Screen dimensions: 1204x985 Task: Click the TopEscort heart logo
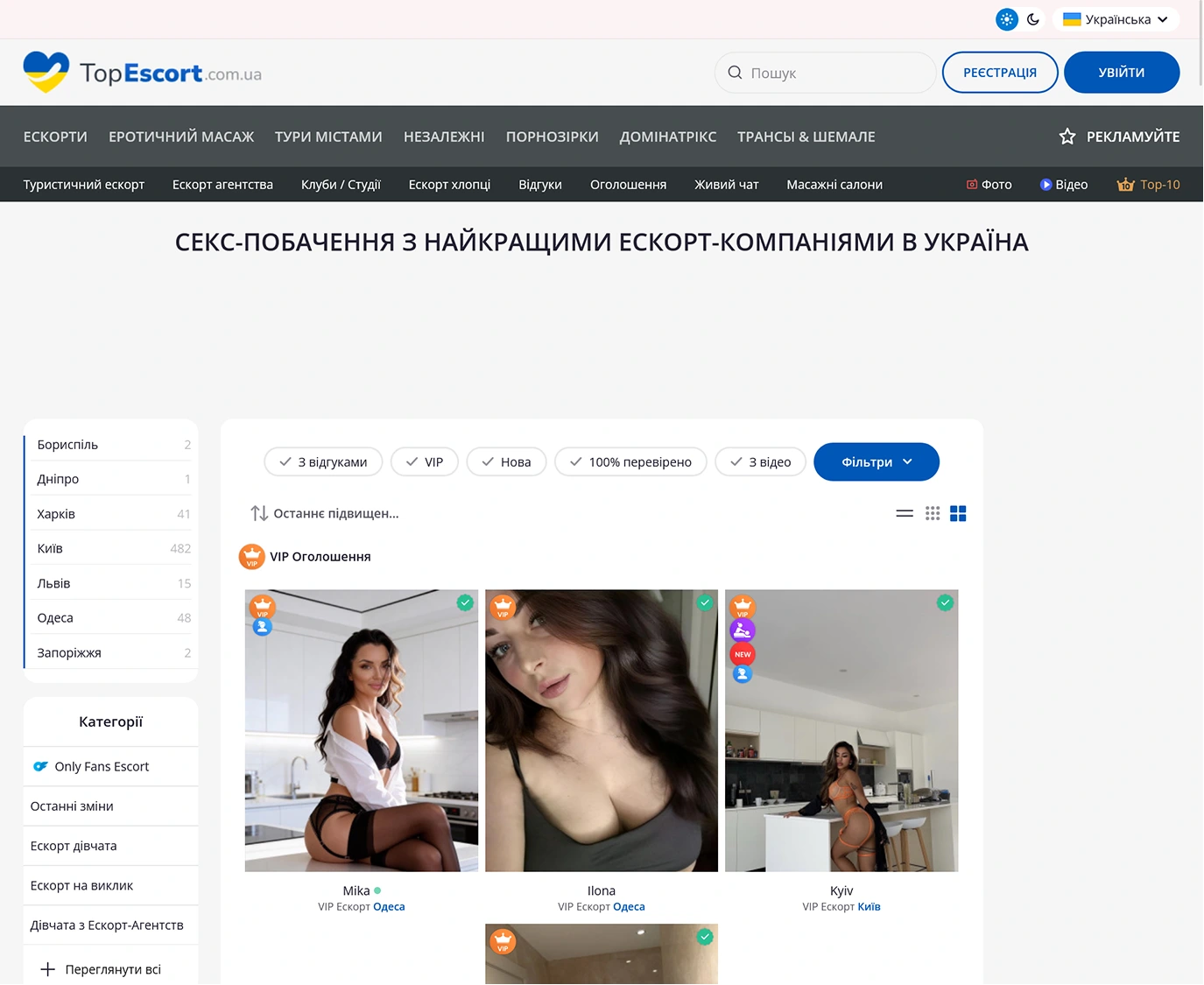tap(46, 72)
